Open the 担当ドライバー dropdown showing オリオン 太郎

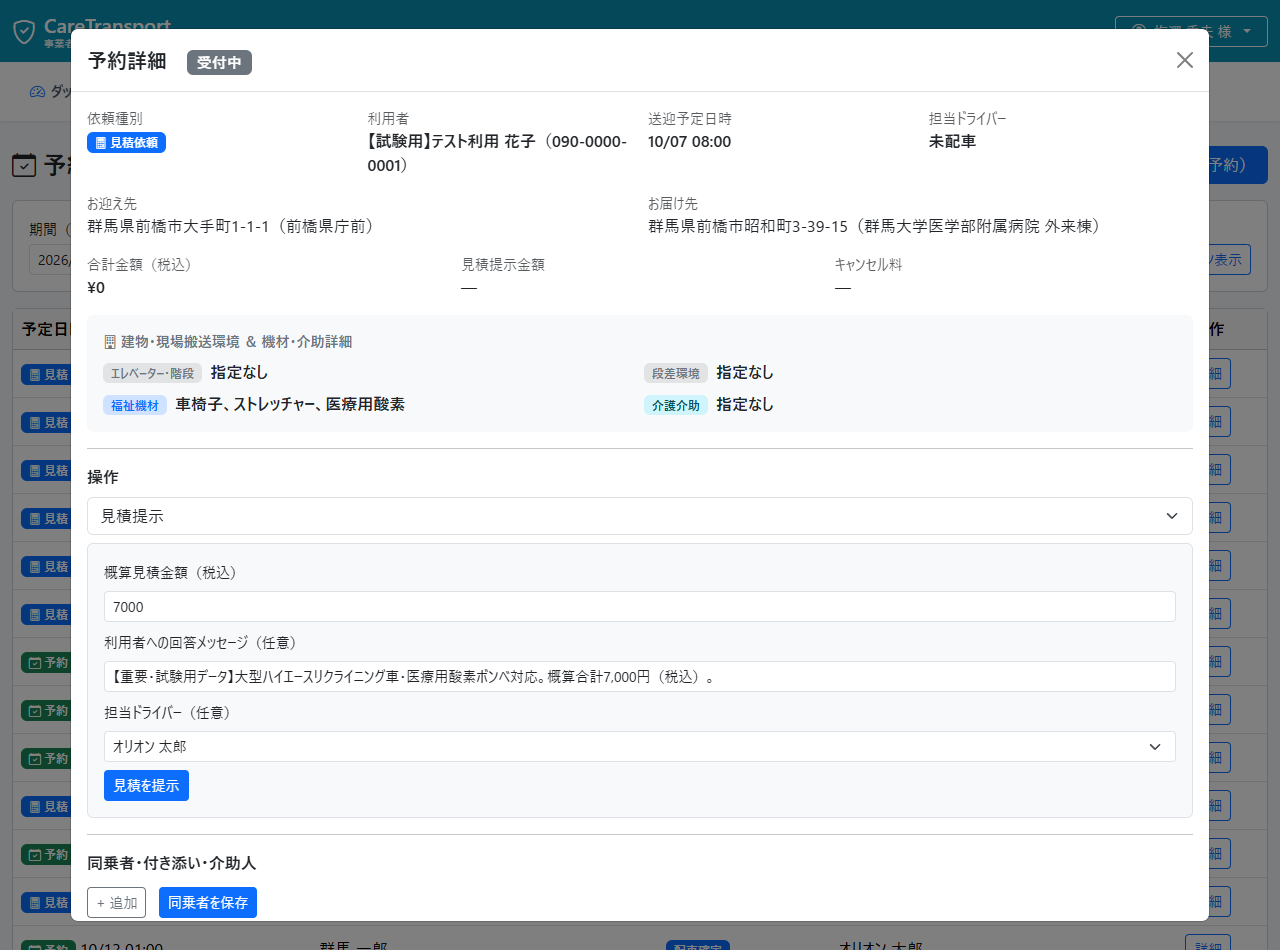click(640, 746)
